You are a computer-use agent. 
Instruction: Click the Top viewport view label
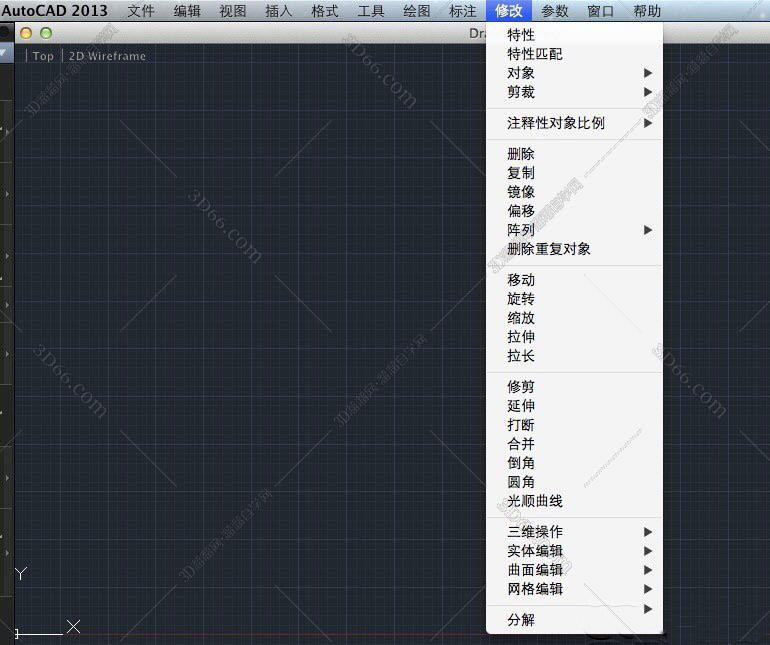(43, 56)
